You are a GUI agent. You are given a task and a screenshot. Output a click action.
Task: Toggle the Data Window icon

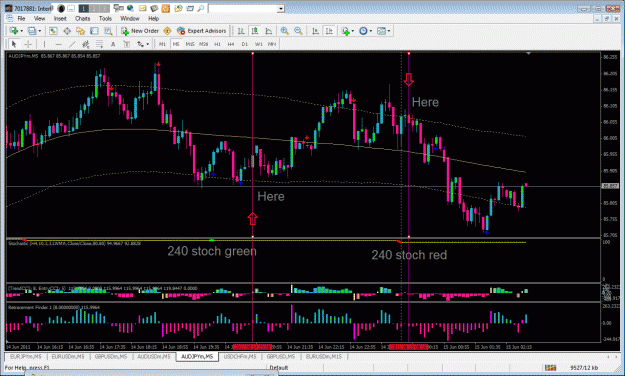(x=67, y=31)
